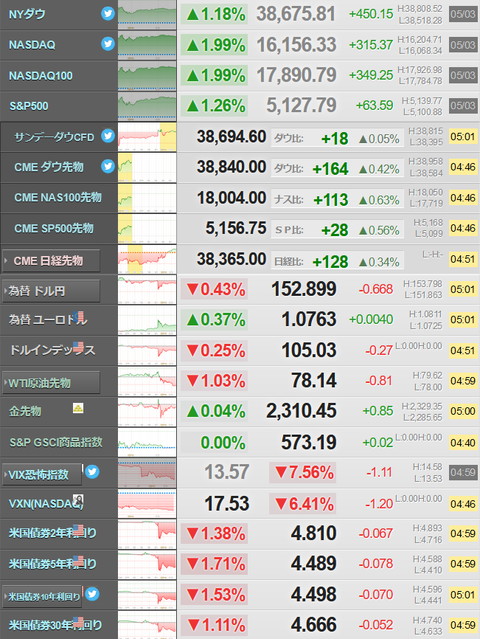
Task: Expand the CME 日経先物 button
Action: tap(51, 260)
